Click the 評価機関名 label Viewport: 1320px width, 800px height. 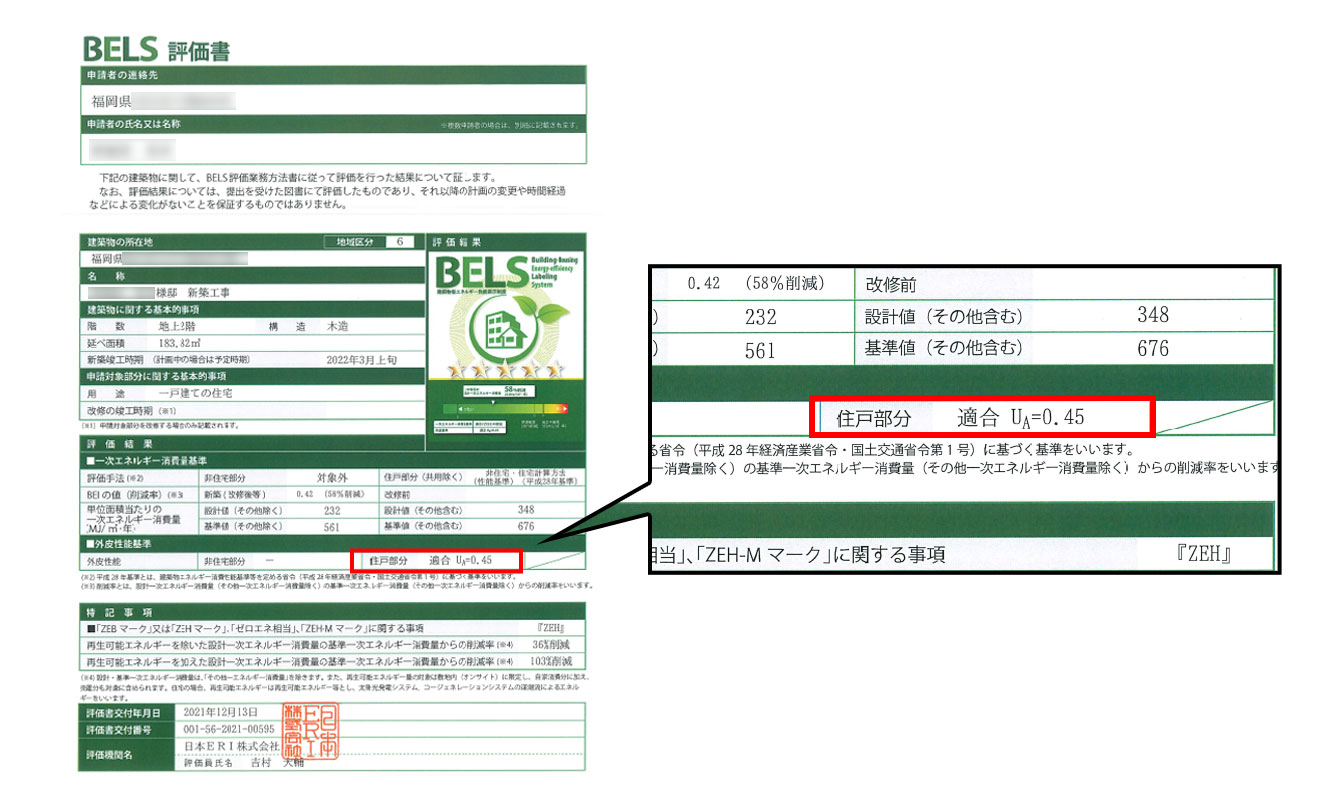(109, 755)
